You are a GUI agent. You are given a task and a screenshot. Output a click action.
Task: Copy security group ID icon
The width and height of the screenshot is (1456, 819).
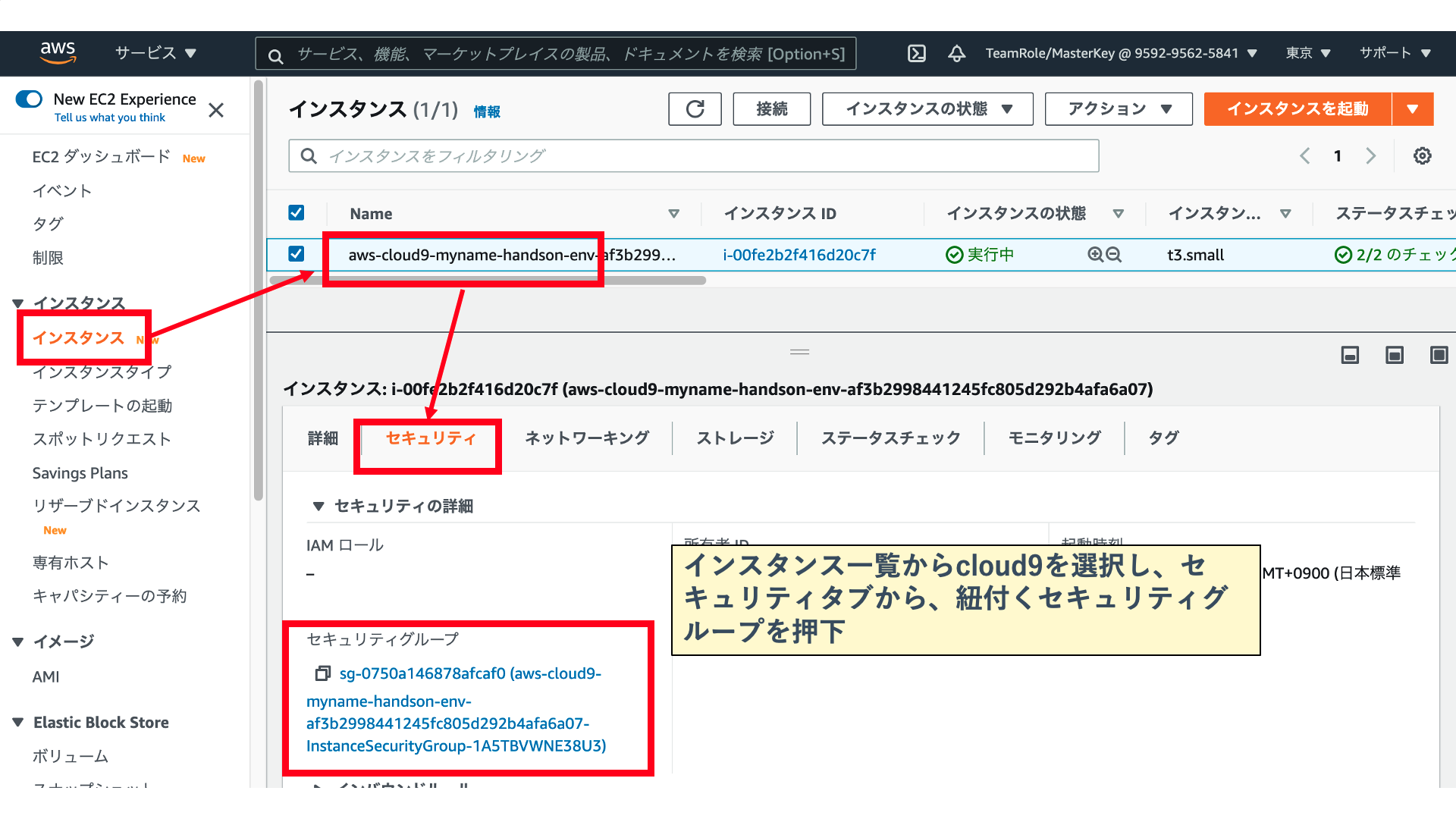pyautogui.click(x=323, y=673)
